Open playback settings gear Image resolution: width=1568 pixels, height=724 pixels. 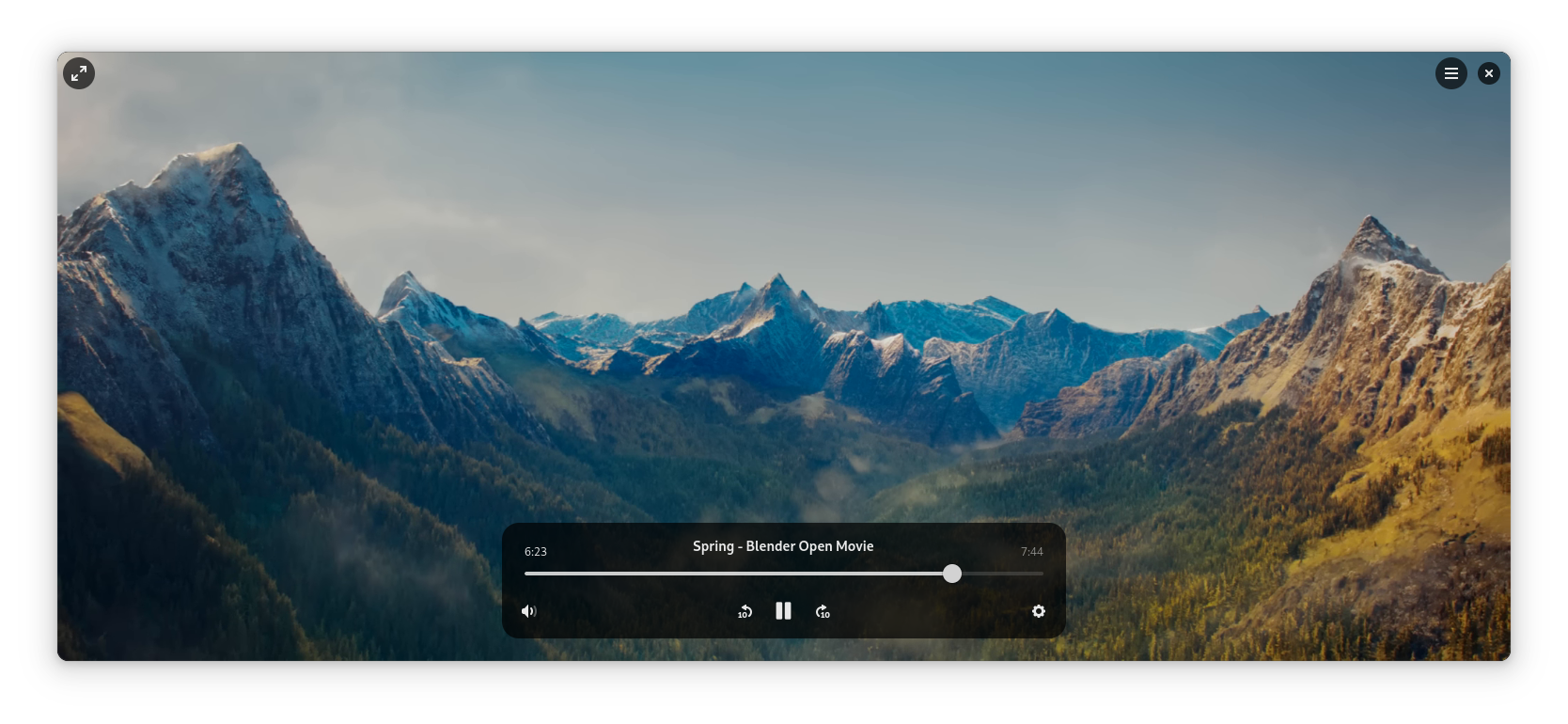(x=1038, y=611)
